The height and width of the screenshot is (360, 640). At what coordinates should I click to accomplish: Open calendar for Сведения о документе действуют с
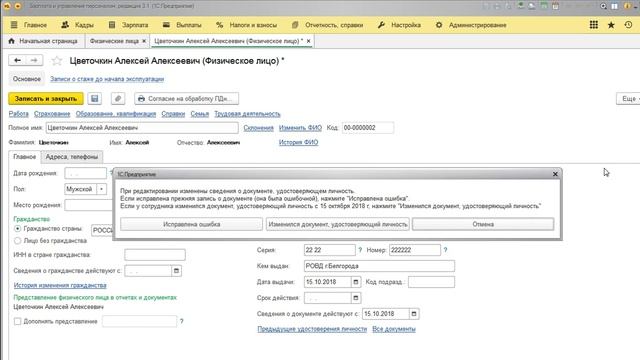413,313
